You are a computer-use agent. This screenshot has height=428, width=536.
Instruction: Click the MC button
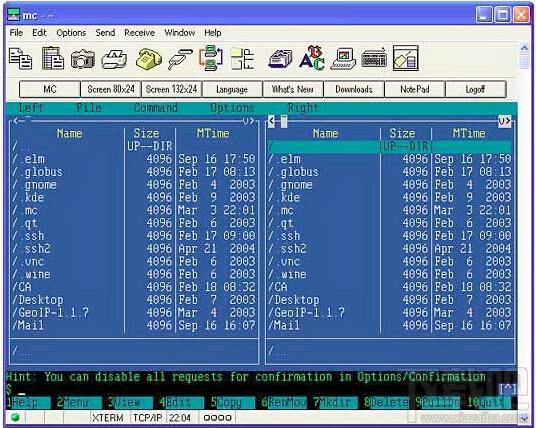[x=50, y=89]
